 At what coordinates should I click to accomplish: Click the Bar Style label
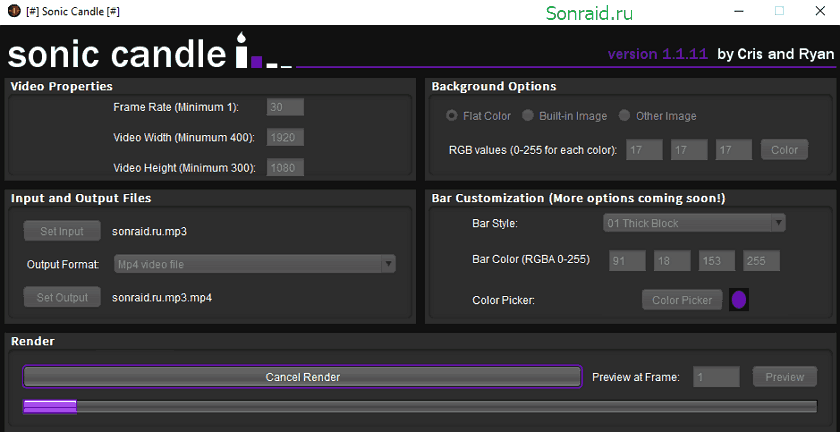coord(495,224)
